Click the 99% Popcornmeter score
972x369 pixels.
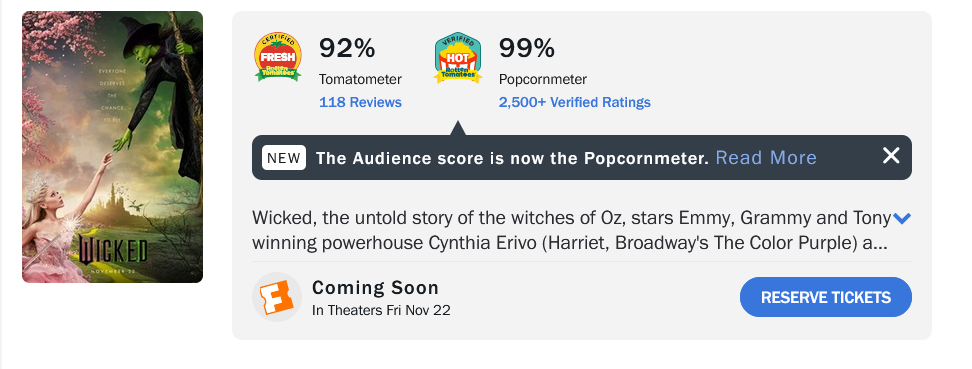[x=527, y=48]
